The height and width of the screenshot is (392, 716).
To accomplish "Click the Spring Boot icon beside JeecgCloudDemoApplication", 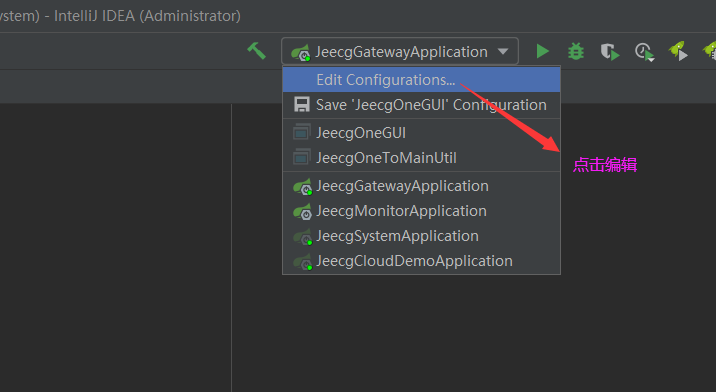I will tap(302, 262).
